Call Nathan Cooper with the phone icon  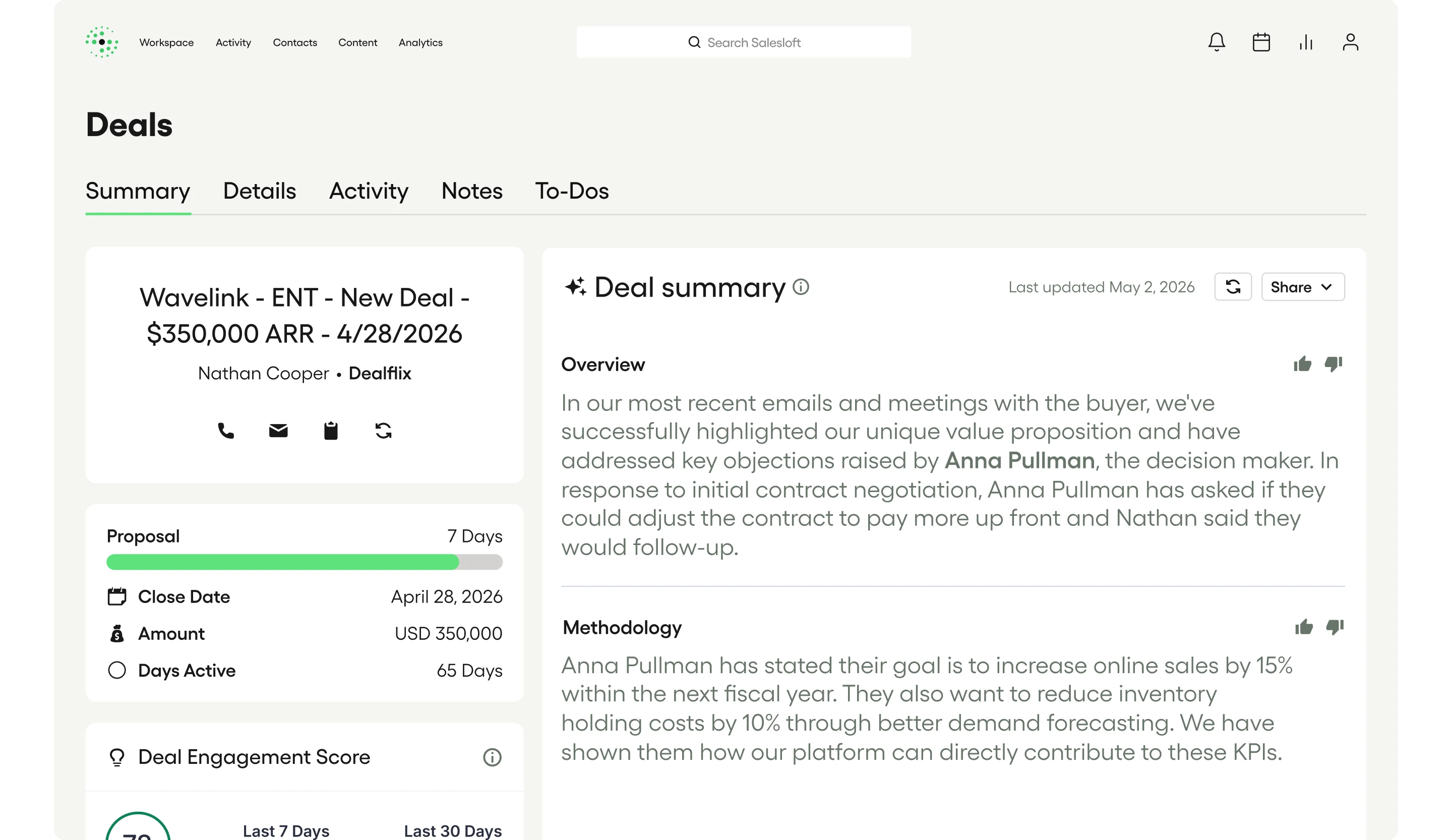(226, 431)
